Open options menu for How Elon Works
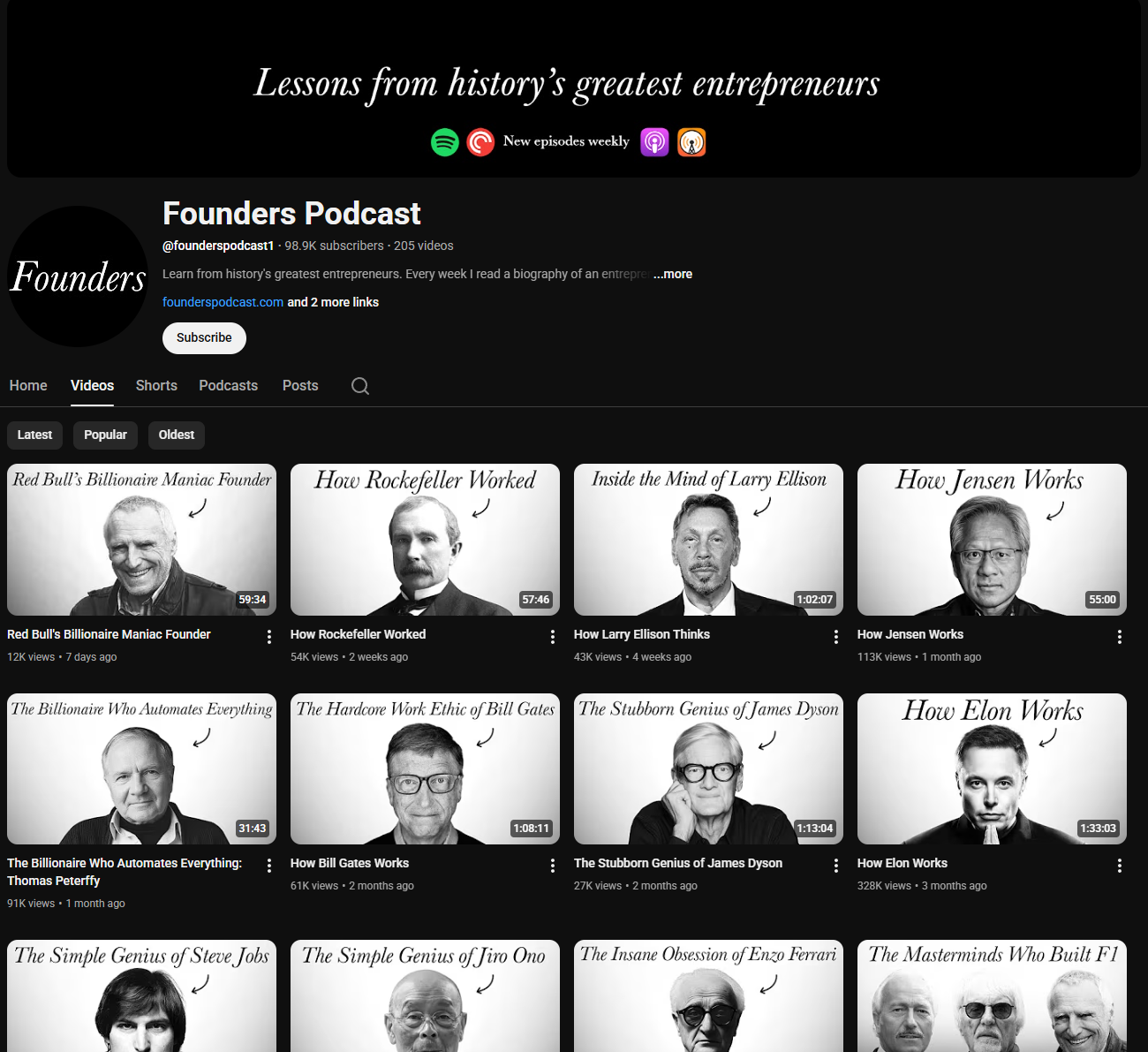Screen dimensions: 1148x1052 click(1120, 866)
